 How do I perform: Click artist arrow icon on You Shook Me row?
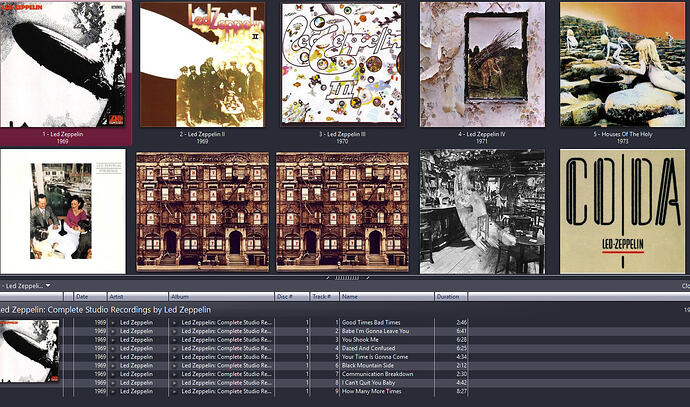pos(113,340)
